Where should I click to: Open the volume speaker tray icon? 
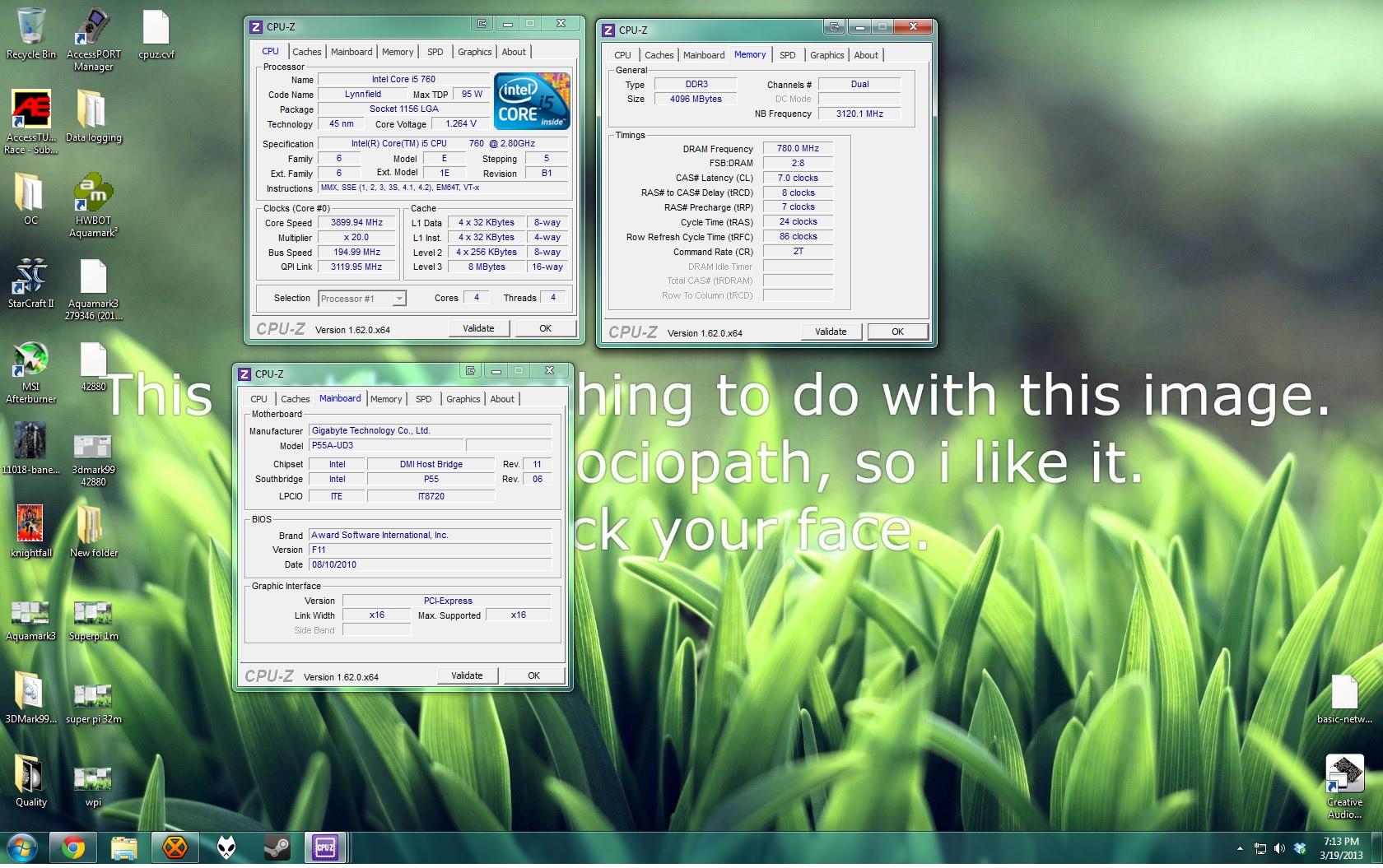(1279, 848)
